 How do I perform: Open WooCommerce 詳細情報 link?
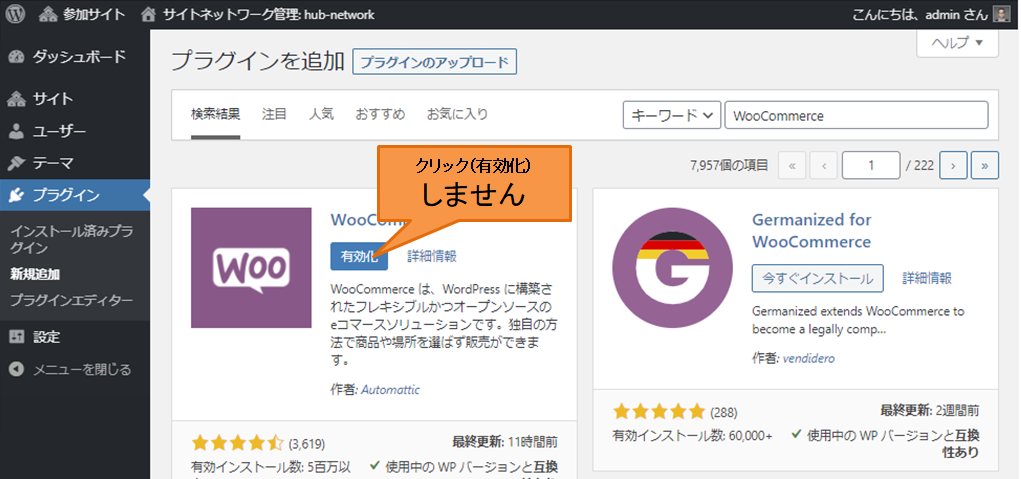pos(432,256)
